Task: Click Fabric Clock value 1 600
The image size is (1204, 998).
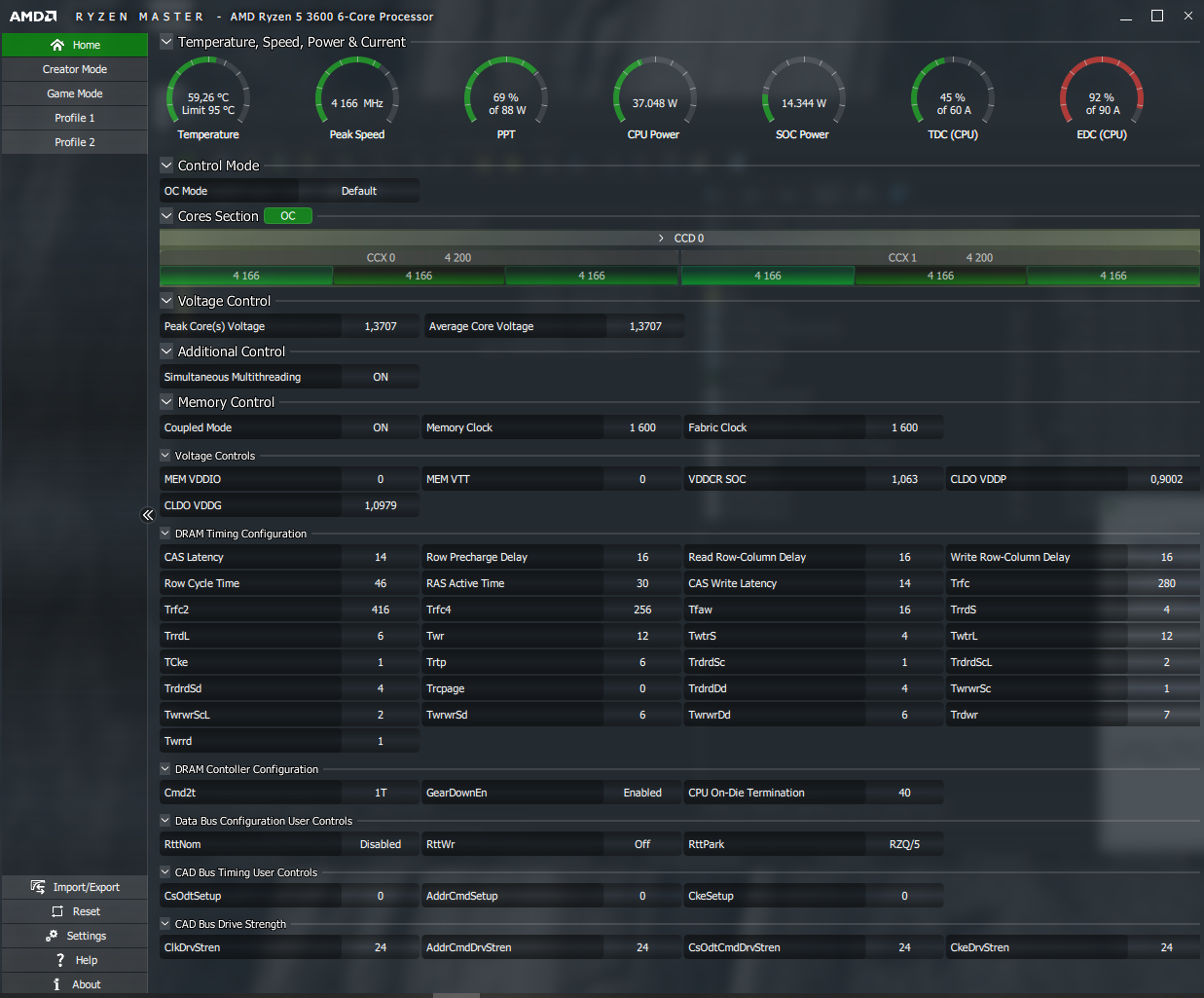Action: pyautogui.click(x=904, y=427)
